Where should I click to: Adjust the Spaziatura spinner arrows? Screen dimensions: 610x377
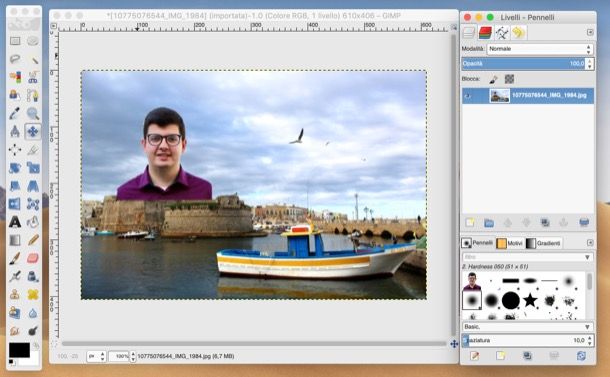point(590,340)
